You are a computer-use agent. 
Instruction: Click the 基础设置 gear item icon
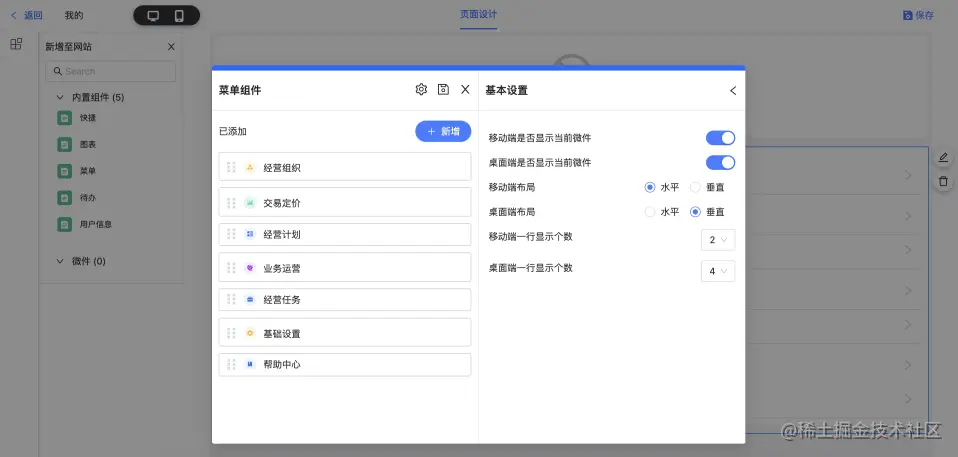click(250, 333)
